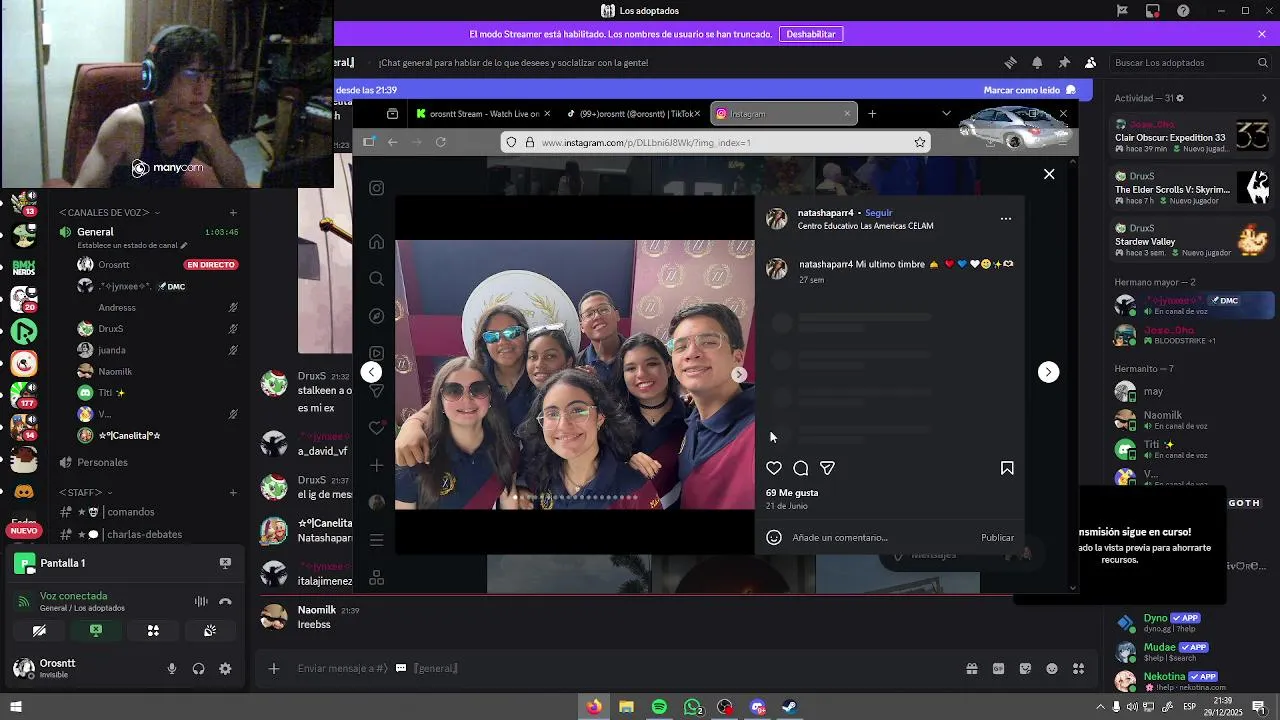The image size is (1280, 720).
Task: Open Instagram home sidebar icon
Action: (x=376, y=242)
